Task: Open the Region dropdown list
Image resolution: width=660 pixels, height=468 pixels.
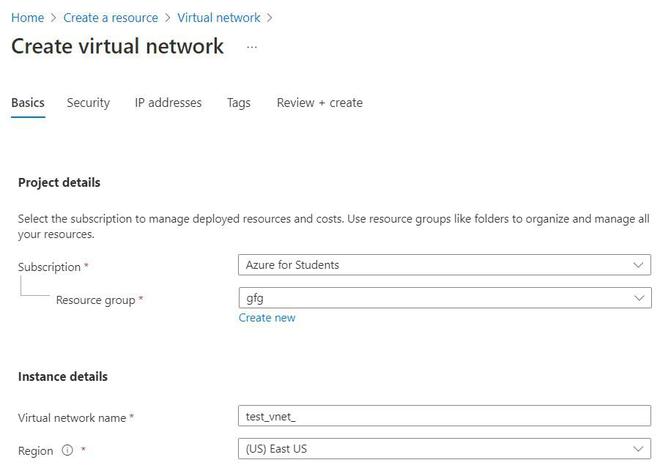Action: (443, 449)
